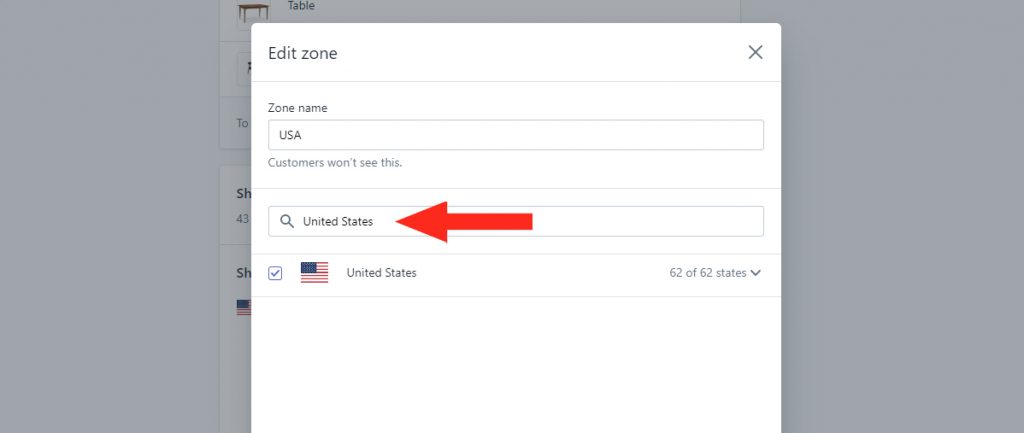Viewport: 1024px width, 433px height.
Task: Uncheck the United States checkbox
Action: (x=275, y=273)
